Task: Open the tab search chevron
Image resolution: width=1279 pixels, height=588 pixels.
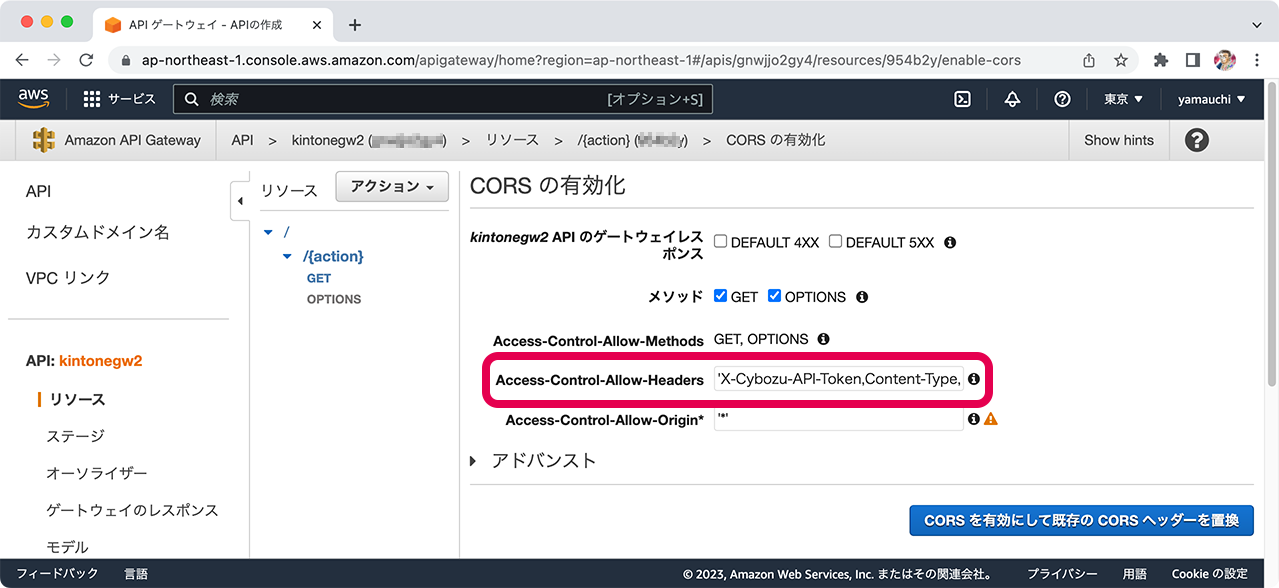Action: coord(1257,24)
